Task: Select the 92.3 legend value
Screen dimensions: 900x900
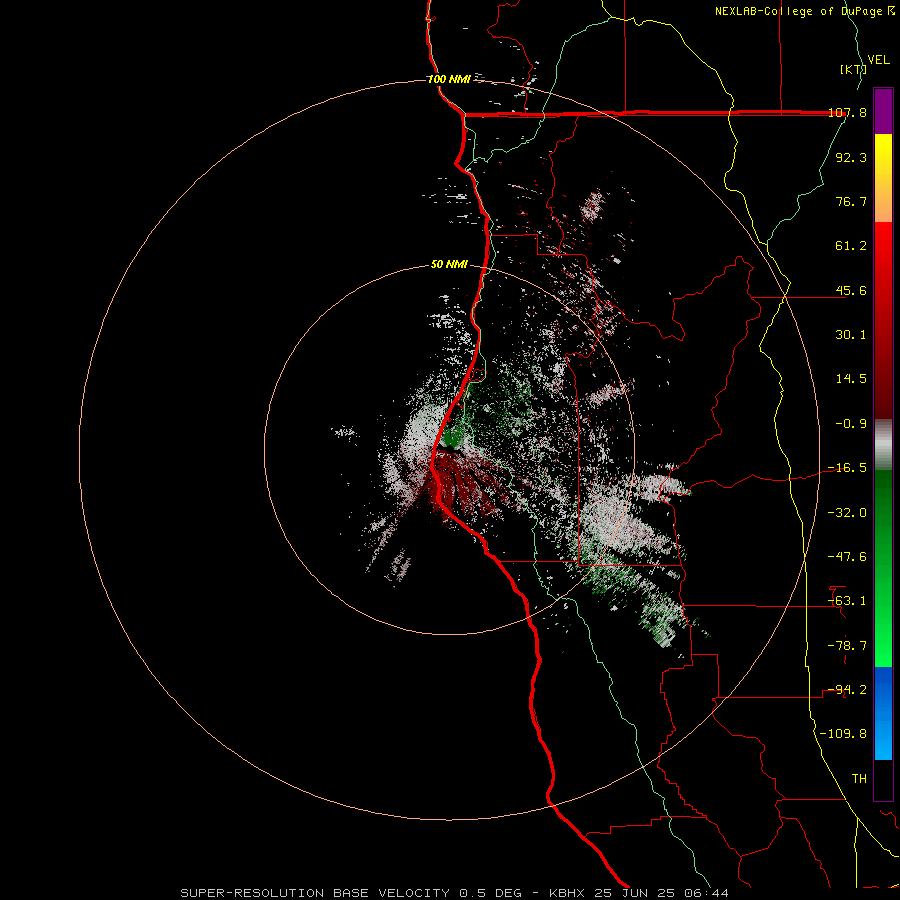Action: point(851,157)
